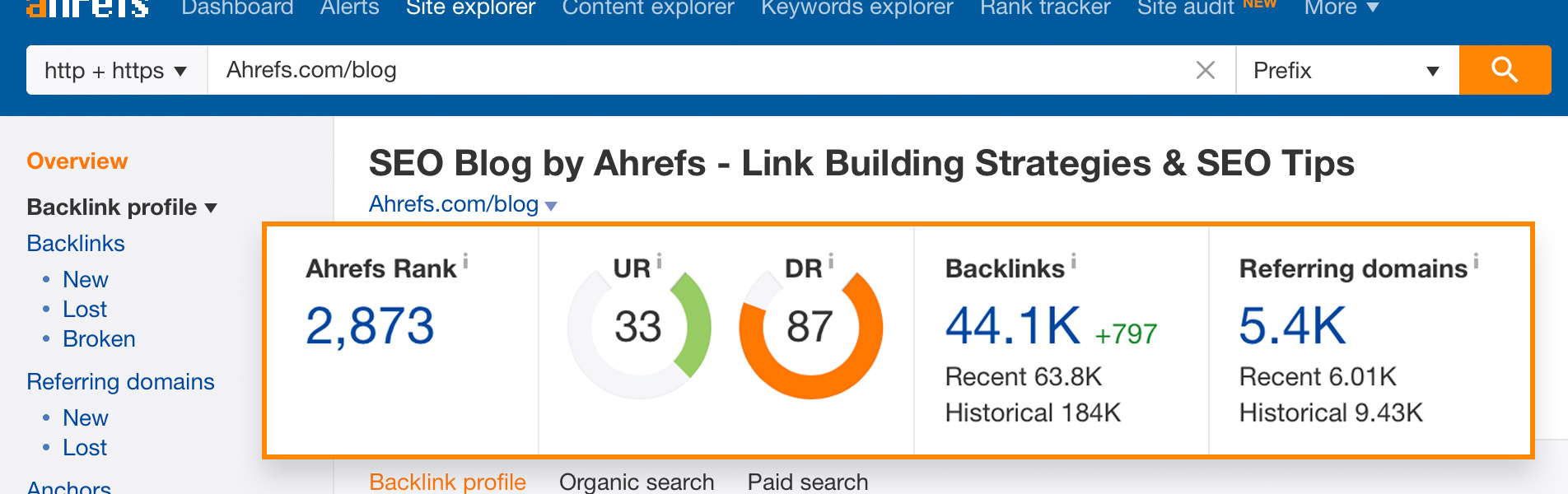Click info icon next to Ahrefs Rank
This screenshot has height=494, width=1568.
click(465, 261)
